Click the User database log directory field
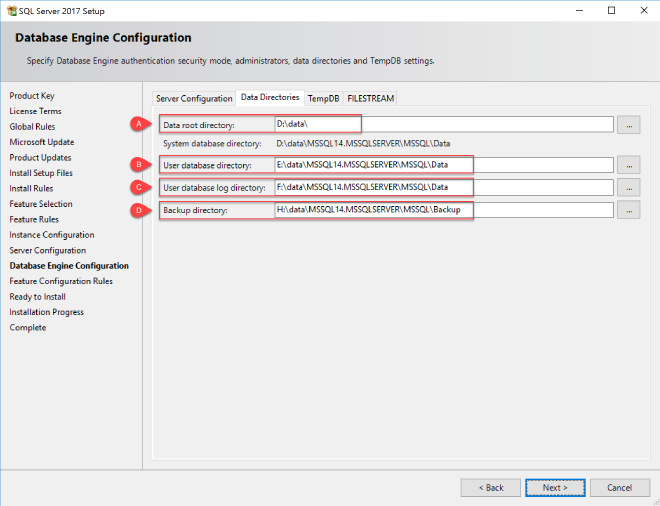Screen dimensions: 660x506 click(x=443, y=187)
